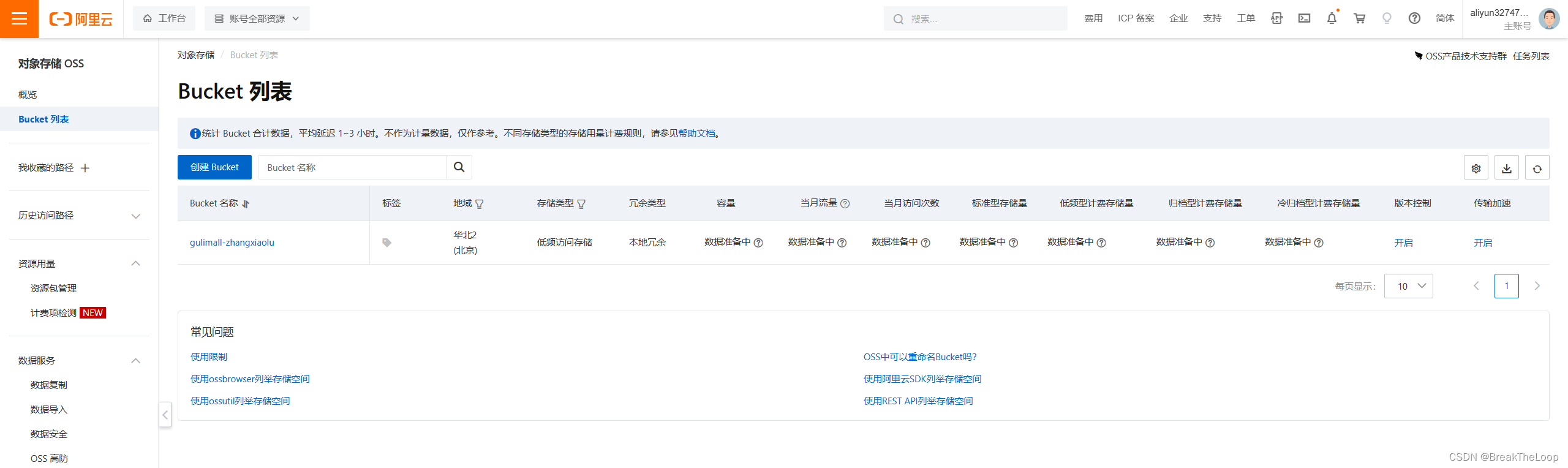
Task: Open bucket gulimall-zhangxiaolu
Action: pyautogui.click(x=232, y=243)
